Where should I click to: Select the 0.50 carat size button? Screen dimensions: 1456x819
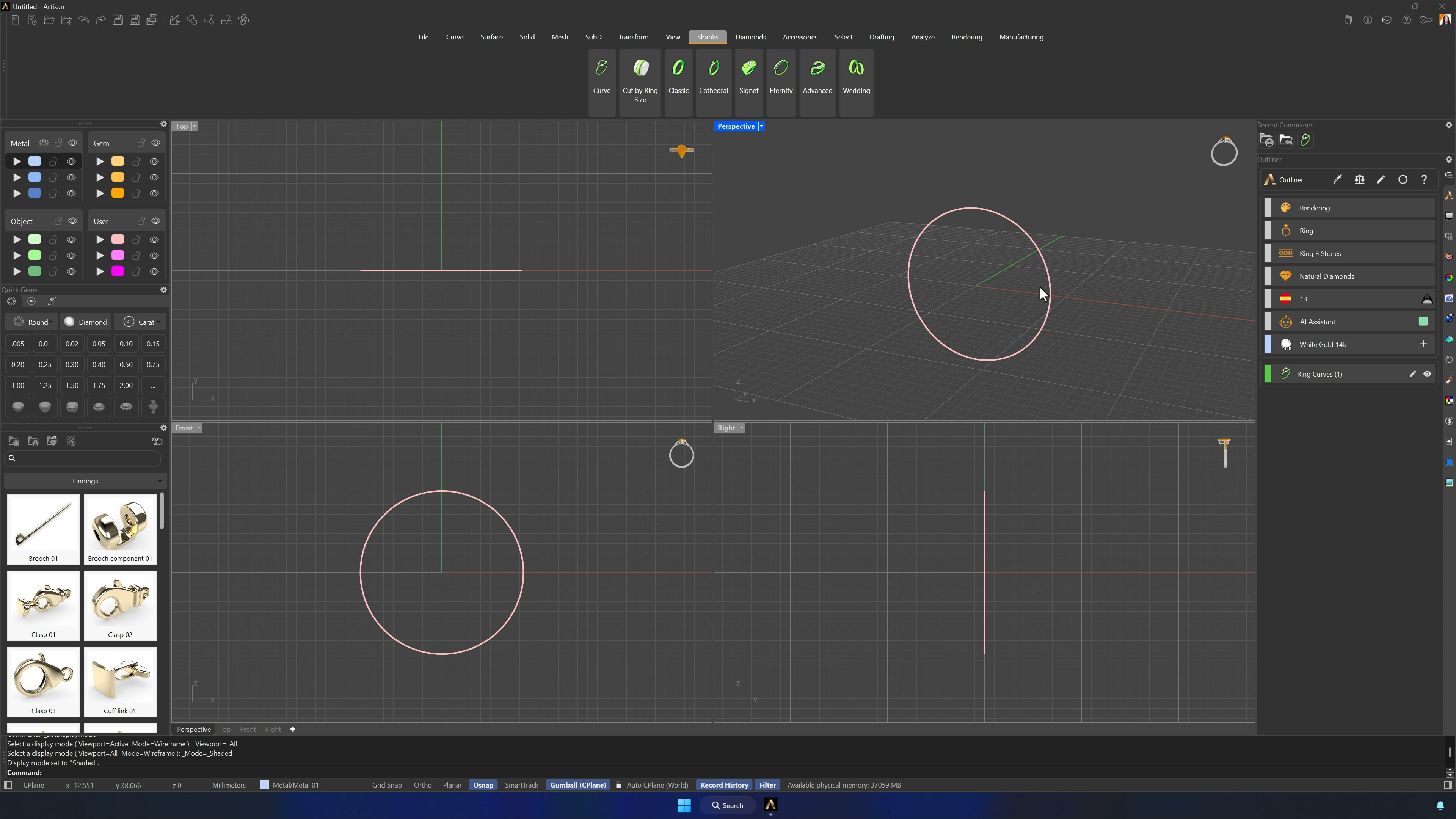126,364
